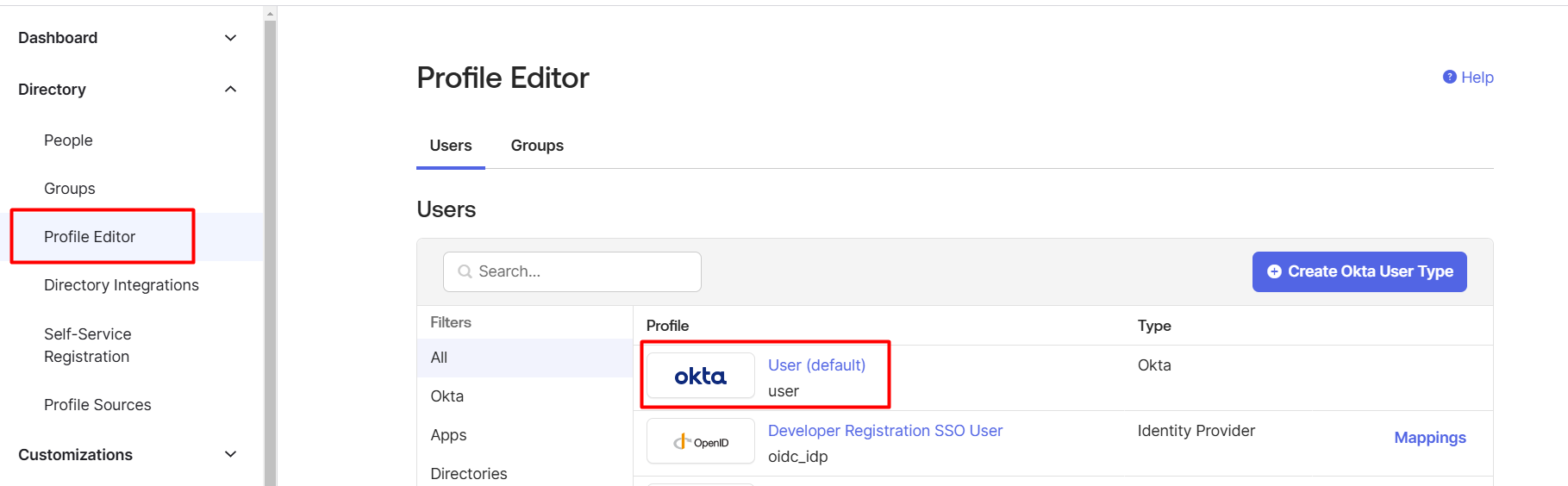Click the sidebar vertical scrollbar

click(x=270, y=250)
